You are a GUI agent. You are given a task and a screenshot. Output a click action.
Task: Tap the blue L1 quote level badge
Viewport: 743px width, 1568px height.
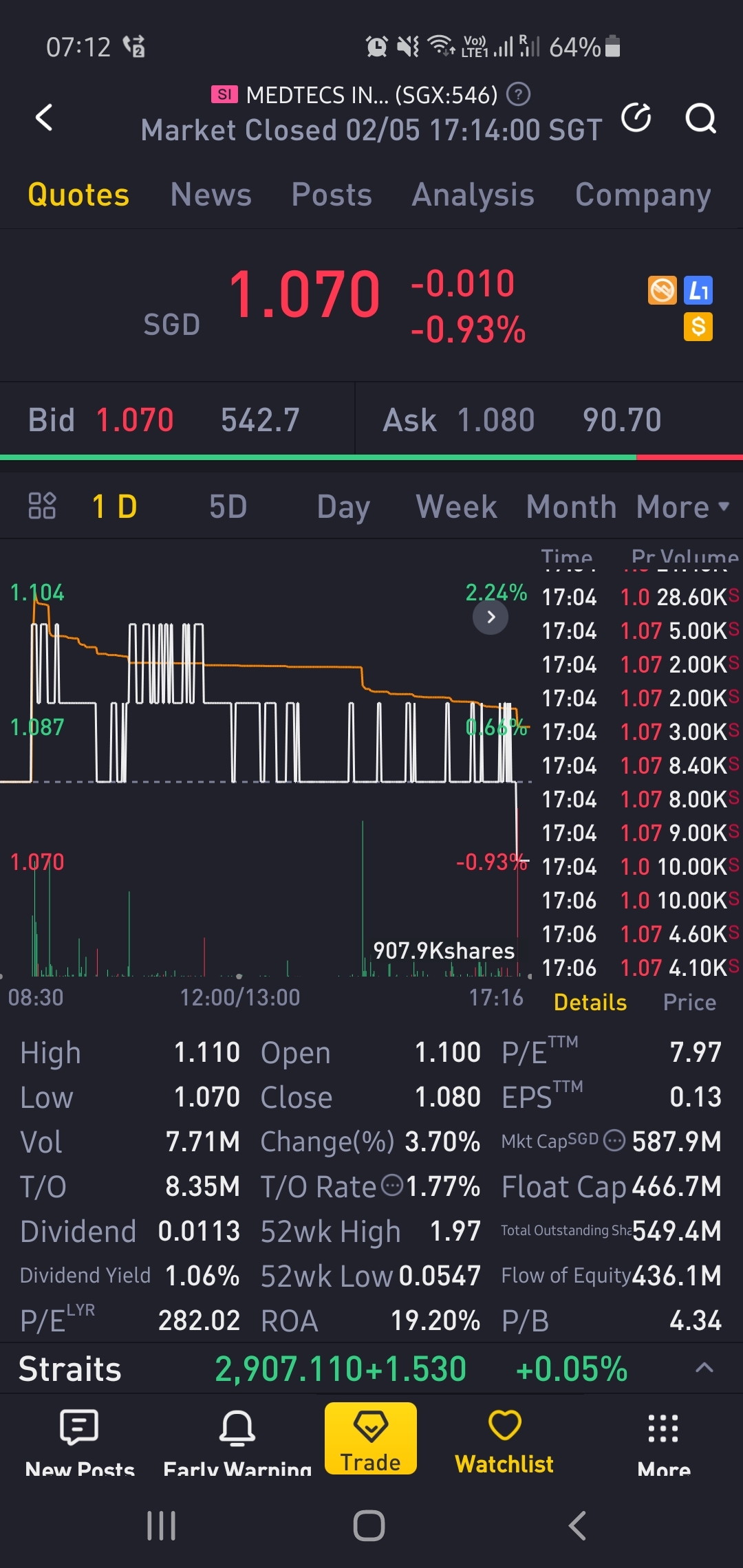tap(698, 290)
